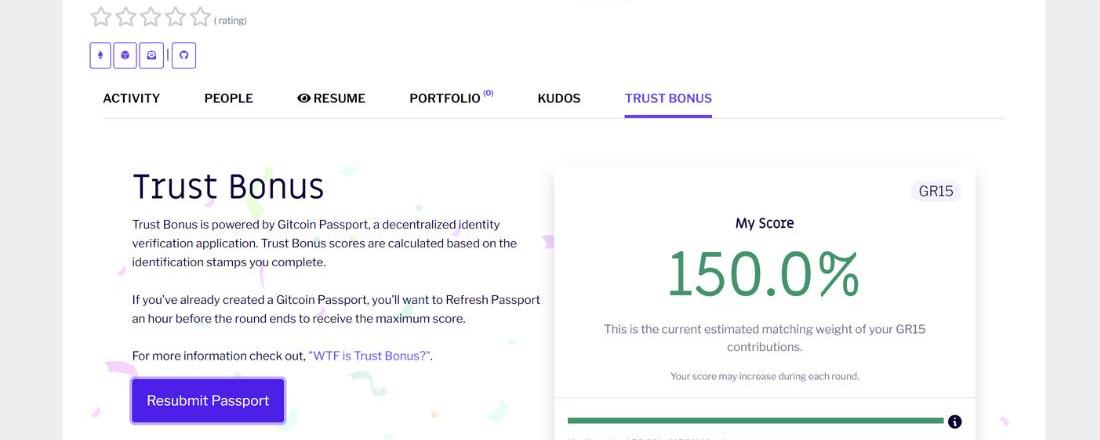The width and height of the screenshot is (1100, 440).
Task: Click the Ethereum icon button
Action: pos(100,55)
